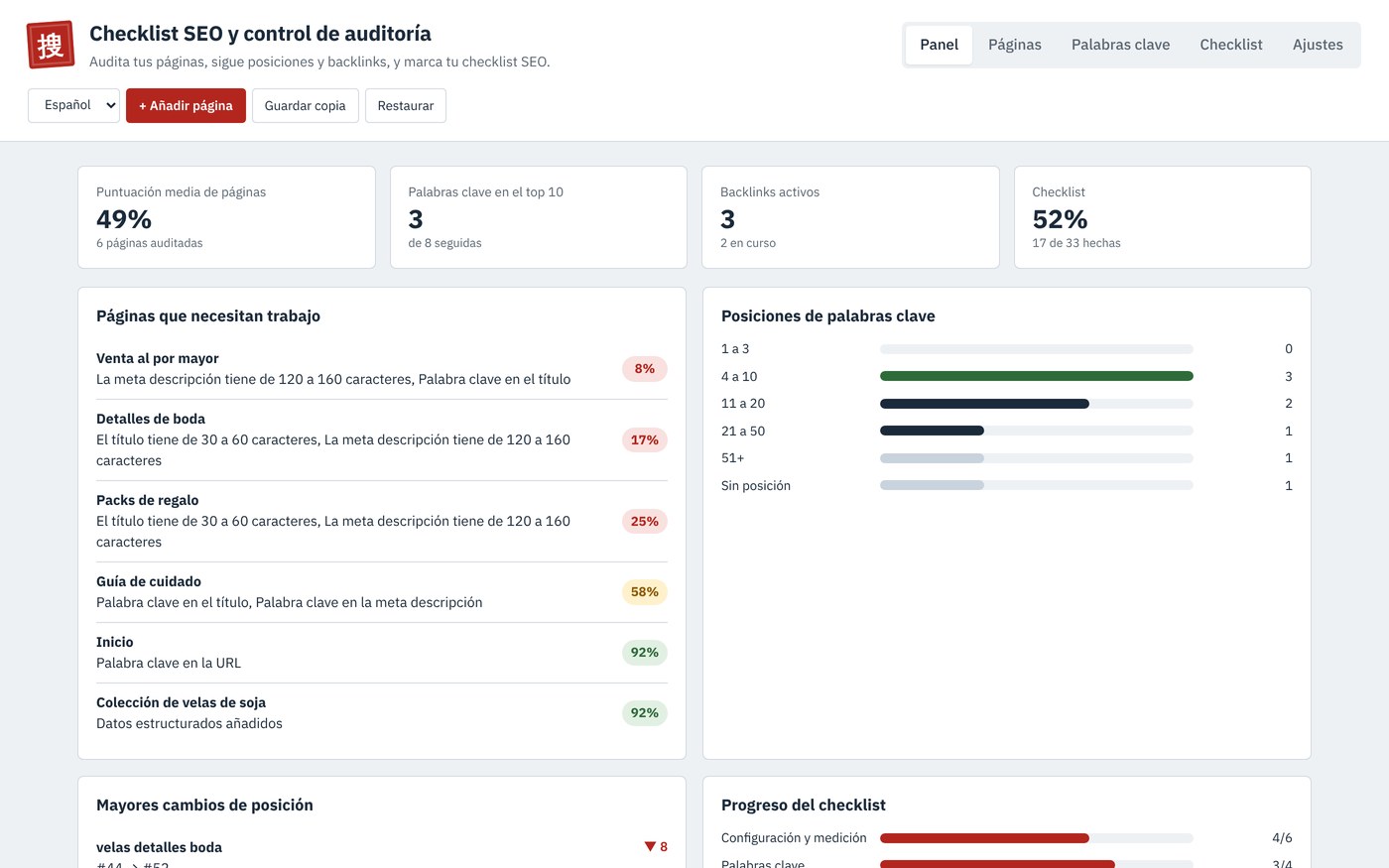
Task: Select the Panel tab
Action: (939, 45)
